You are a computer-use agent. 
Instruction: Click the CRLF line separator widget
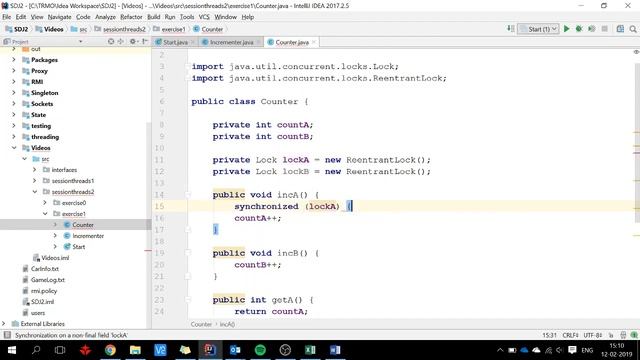pyautogui.click(x=570, y=335)
